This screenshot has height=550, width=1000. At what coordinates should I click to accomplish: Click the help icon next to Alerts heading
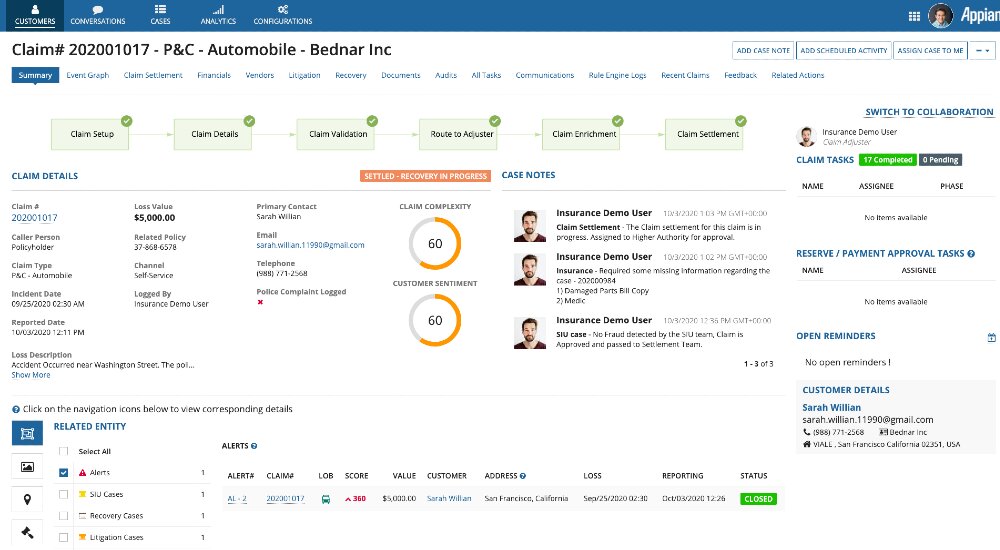[254, 446]
